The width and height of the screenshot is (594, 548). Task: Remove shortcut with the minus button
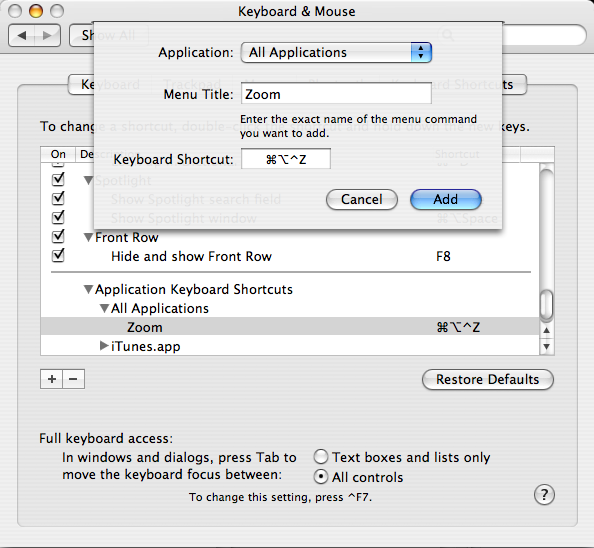pos(73,379)
